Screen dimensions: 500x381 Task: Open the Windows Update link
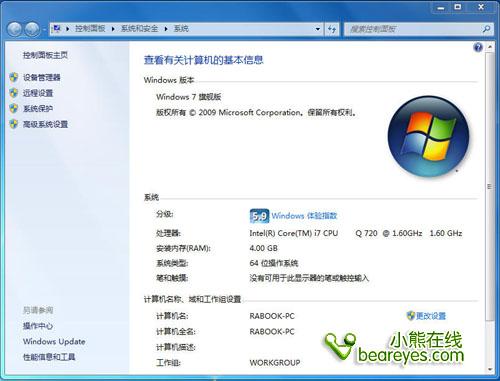pyautogui.click(x=54, y=341)
